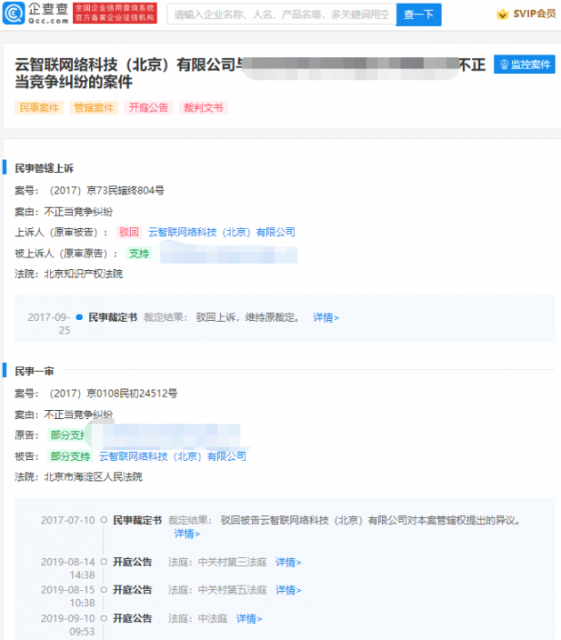This screenshot has height=640, width=561.
Task: Focus the company name search field
Action: [281, 15]
